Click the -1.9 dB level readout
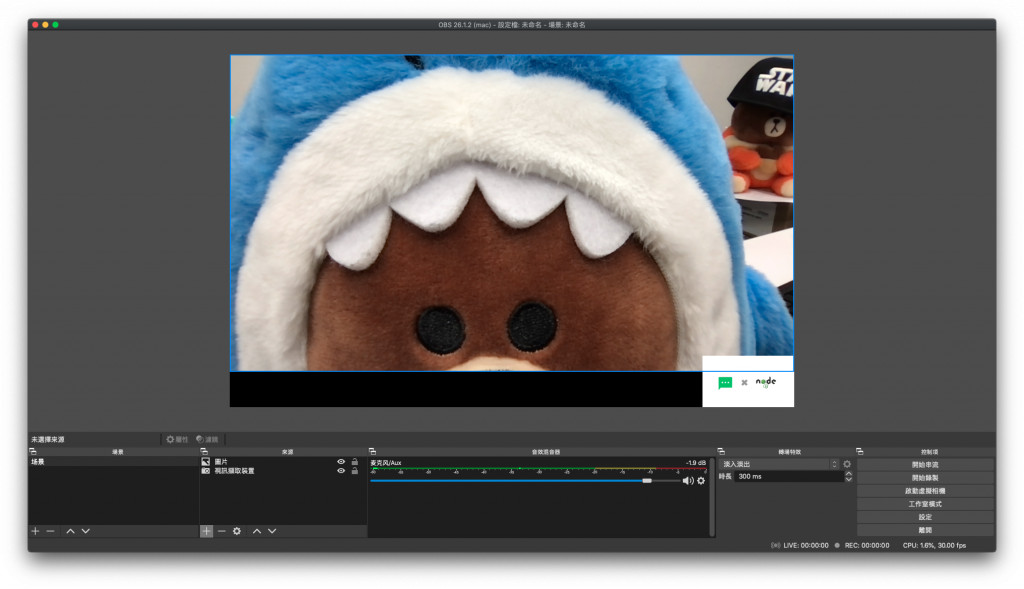This screenshot has height=589, width=1024. click(696, 462)
